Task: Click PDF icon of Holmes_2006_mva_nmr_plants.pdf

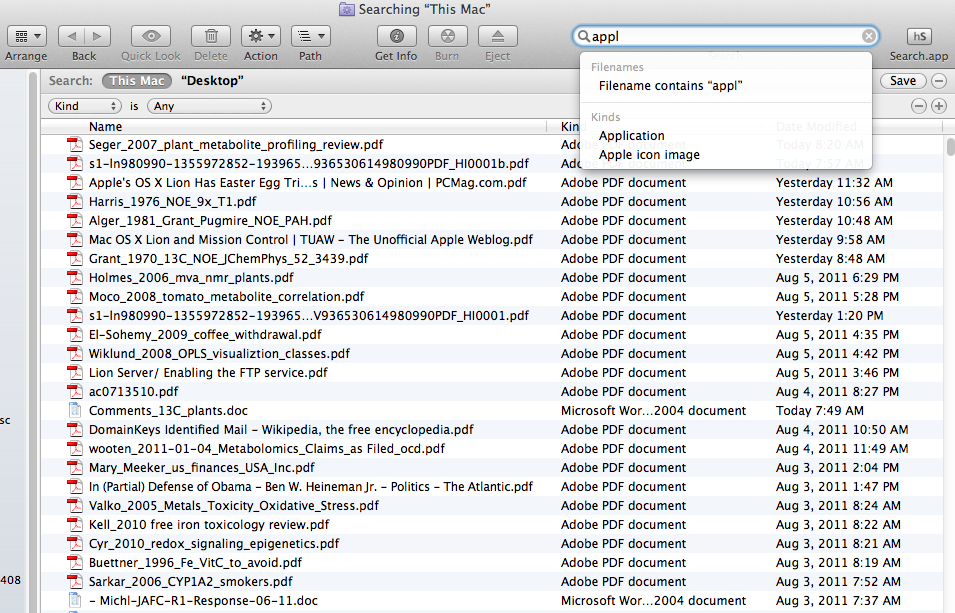Action: (x=74, y=278)
